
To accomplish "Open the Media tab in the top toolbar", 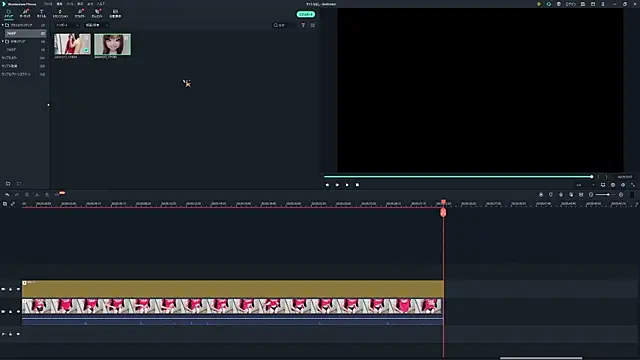I will click(9, 13).
